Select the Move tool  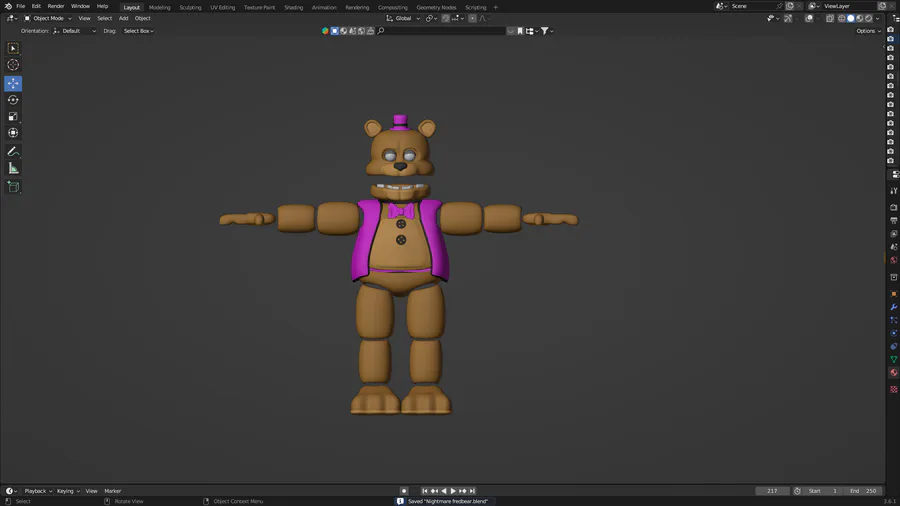click(13, 83)
